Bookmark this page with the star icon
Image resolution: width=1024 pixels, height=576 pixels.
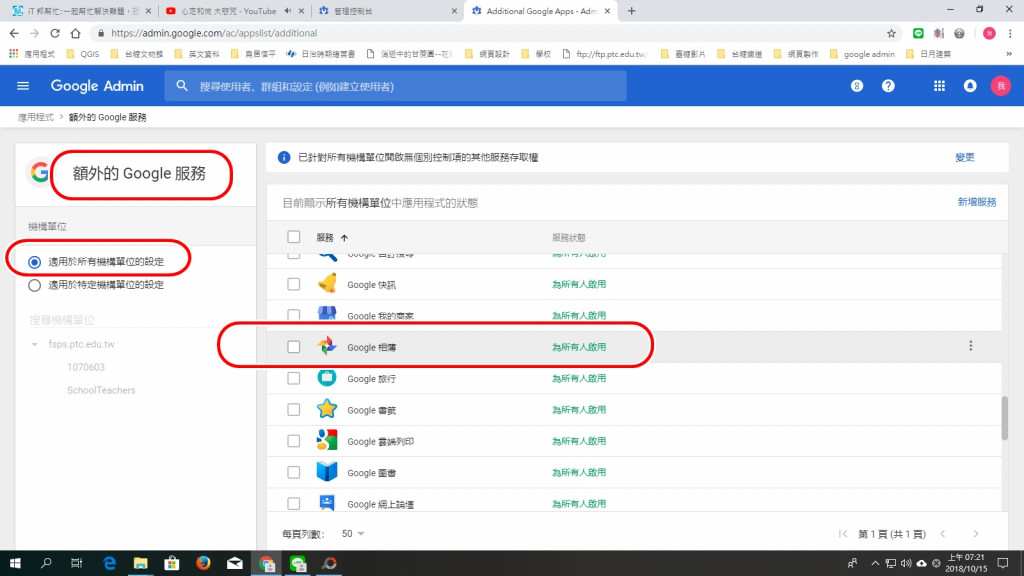tap(891, 33)
